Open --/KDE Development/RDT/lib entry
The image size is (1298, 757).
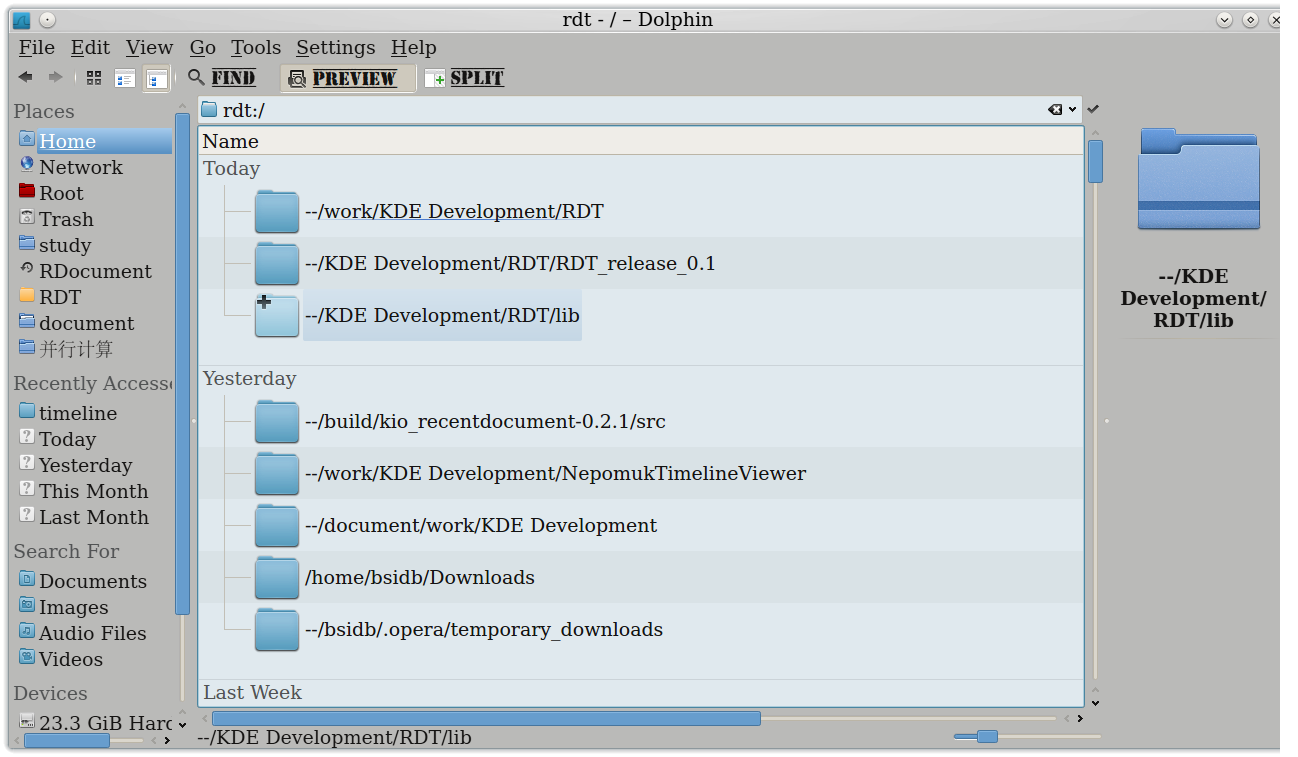(442, 316)
